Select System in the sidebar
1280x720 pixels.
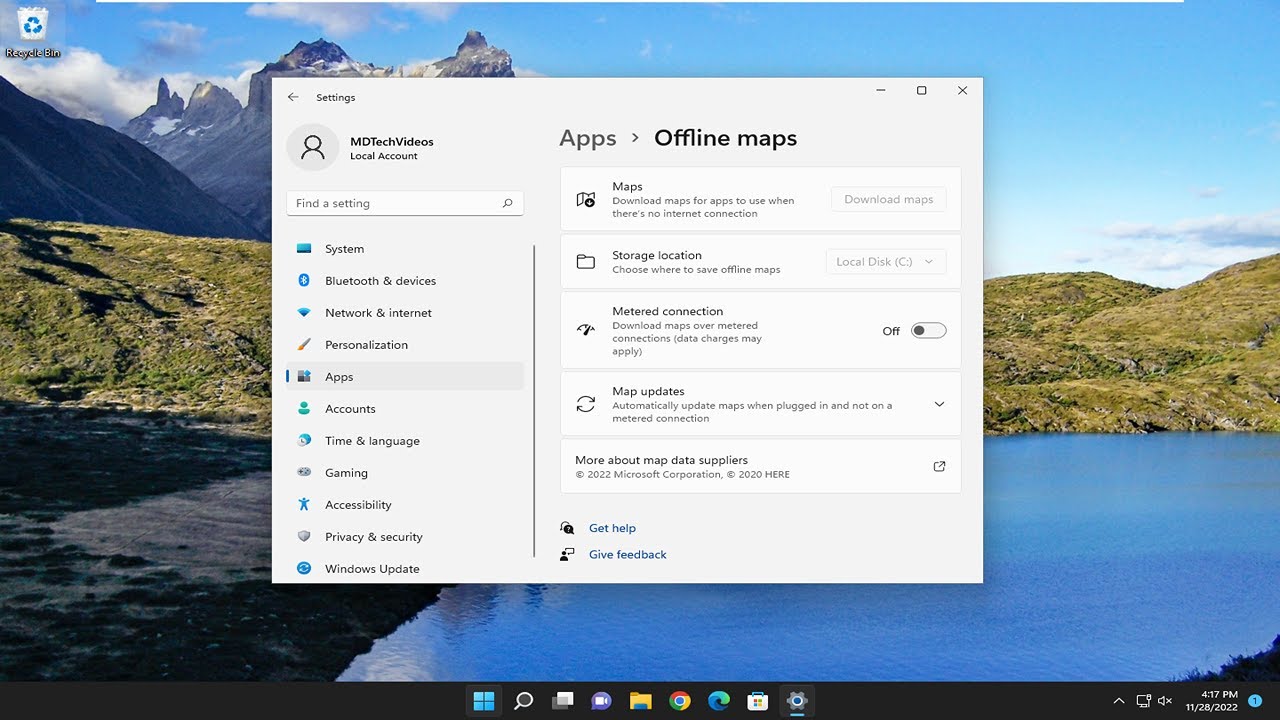click(405, 249)
